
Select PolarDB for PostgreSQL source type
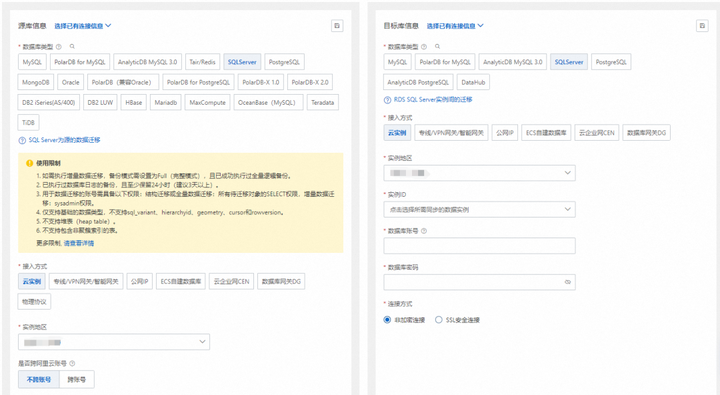[x=198, y=82]
